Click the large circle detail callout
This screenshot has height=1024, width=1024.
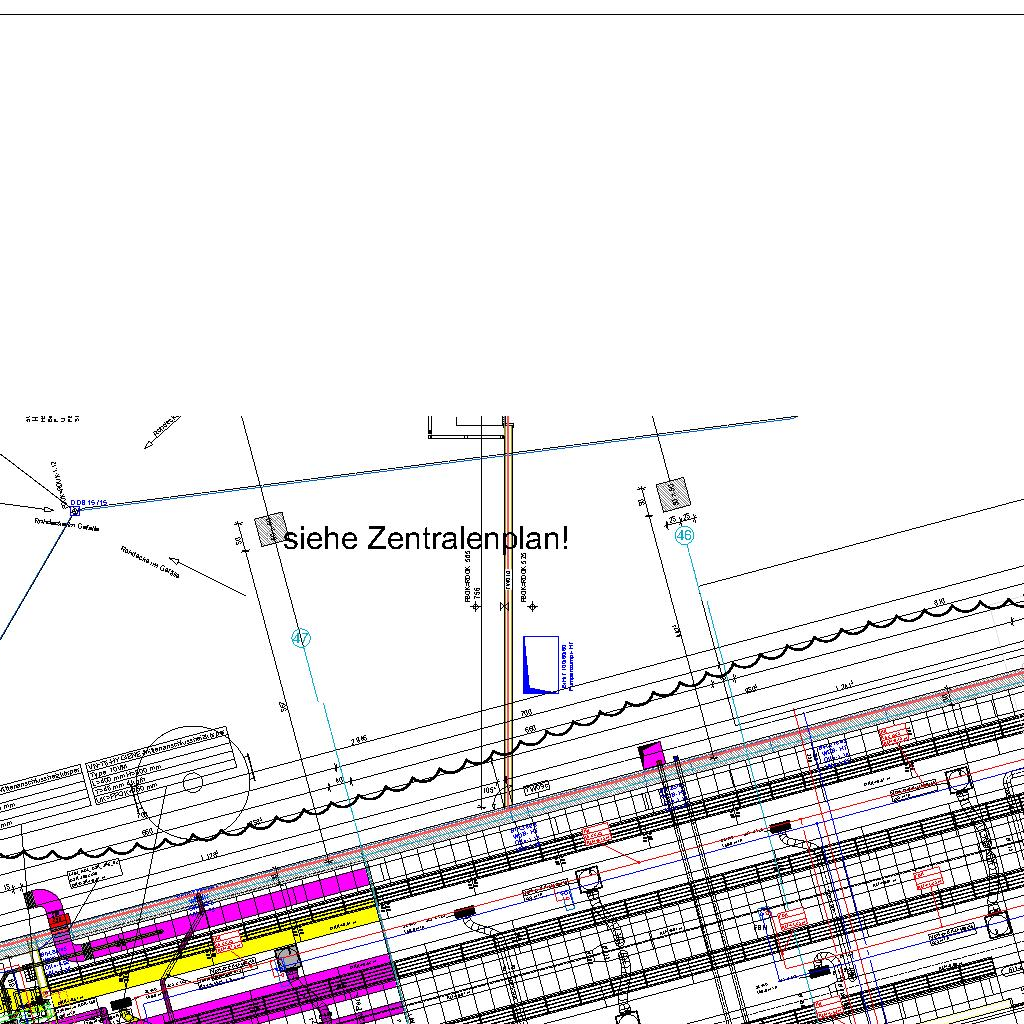pyautogui.click(x=193, y=781)
